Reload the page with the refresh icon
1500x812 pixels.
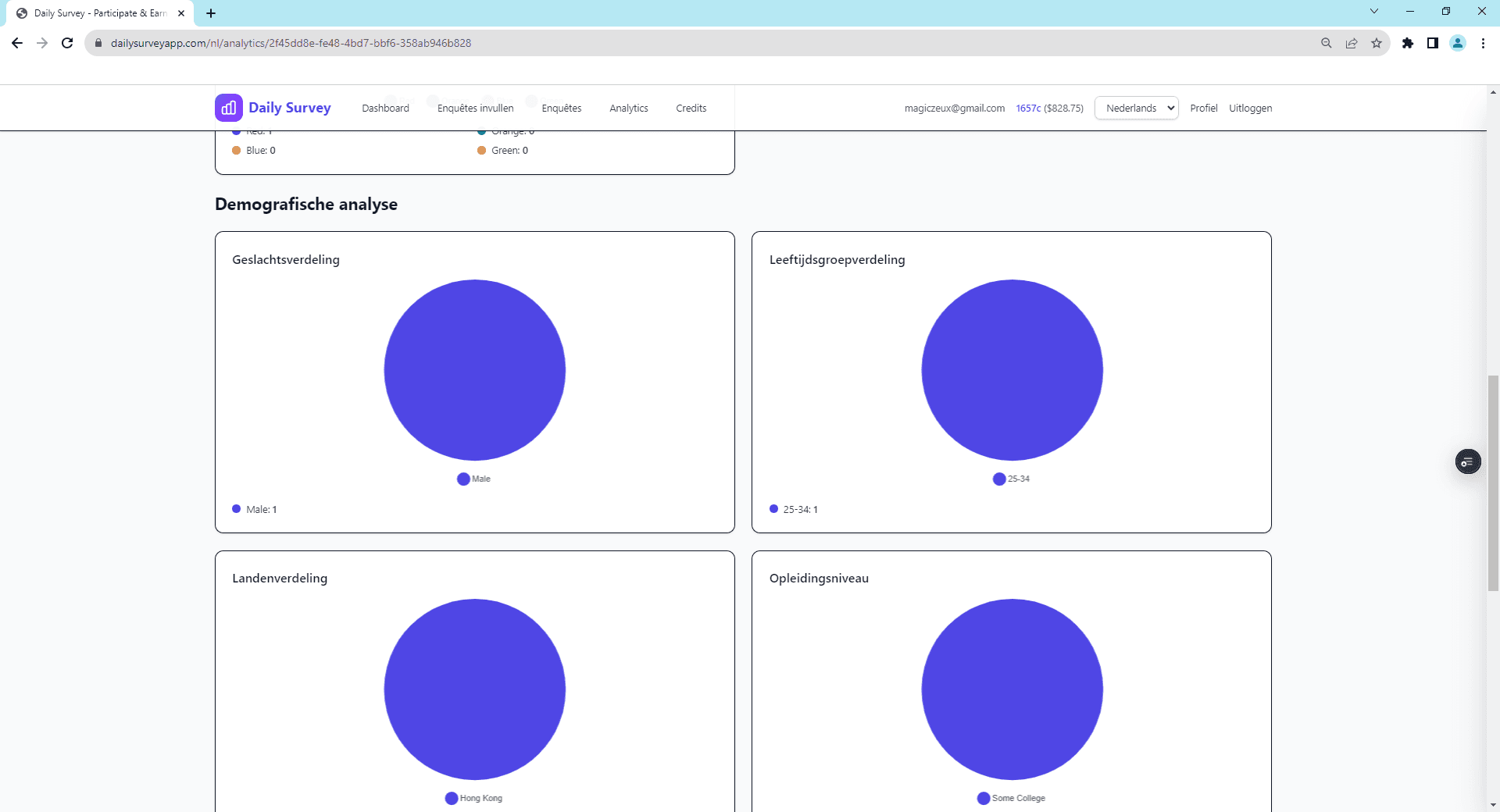(67, 43)
